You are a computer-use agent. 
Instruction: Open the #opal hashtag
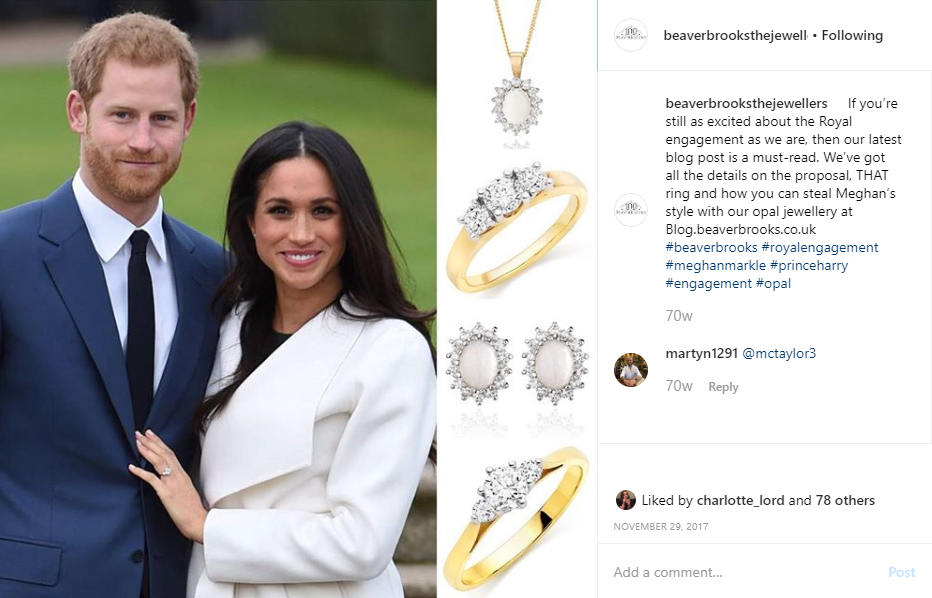(x=773, y=283)
